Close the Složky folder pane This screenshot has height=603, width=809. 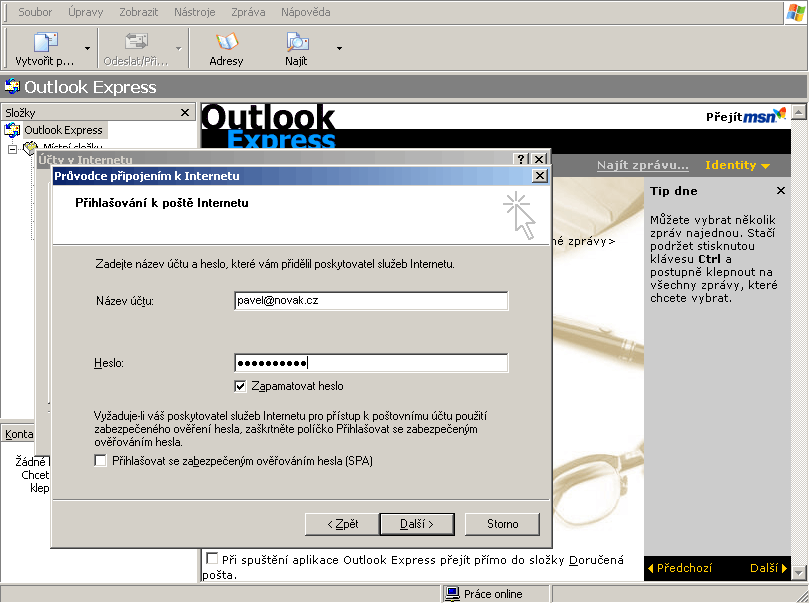point(185,112)
